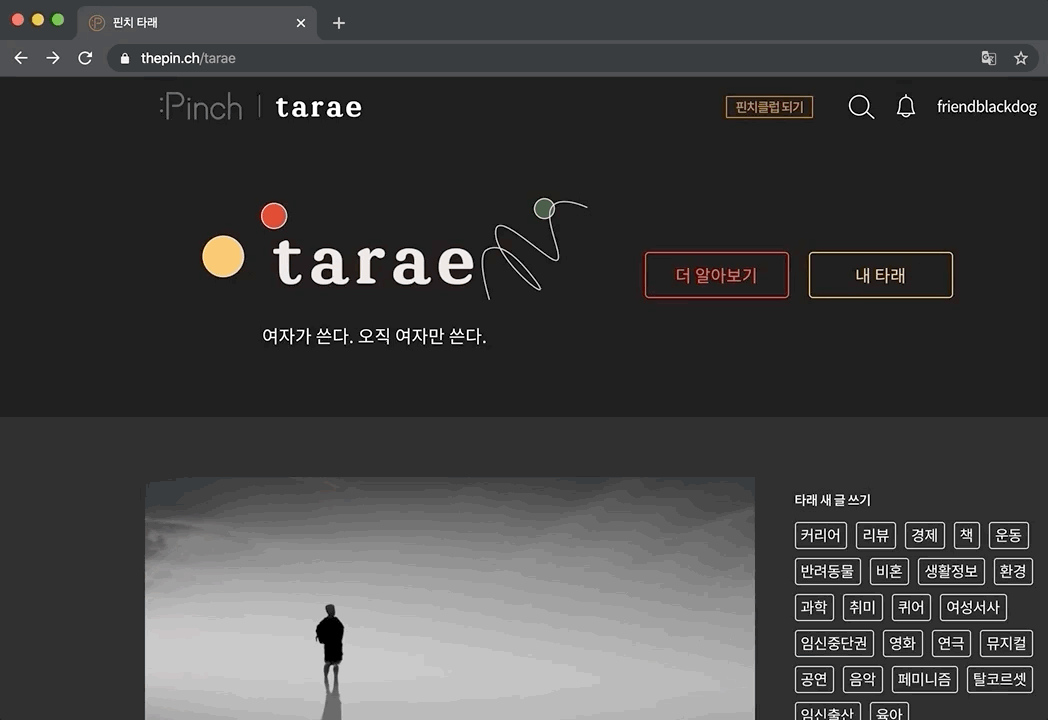Click the Pinch logo
Image resolution: width=1048 pixels, height=720 pixels.
point(201,107)
